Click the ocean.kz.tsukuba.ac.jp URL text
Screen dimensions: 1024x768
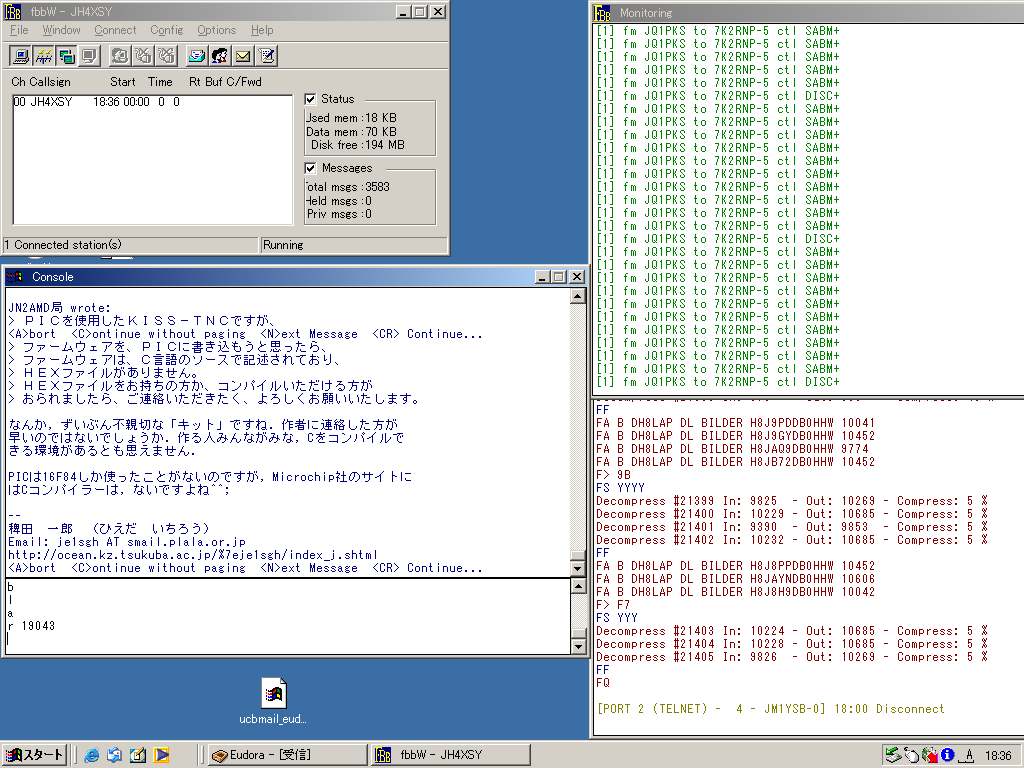193,554
